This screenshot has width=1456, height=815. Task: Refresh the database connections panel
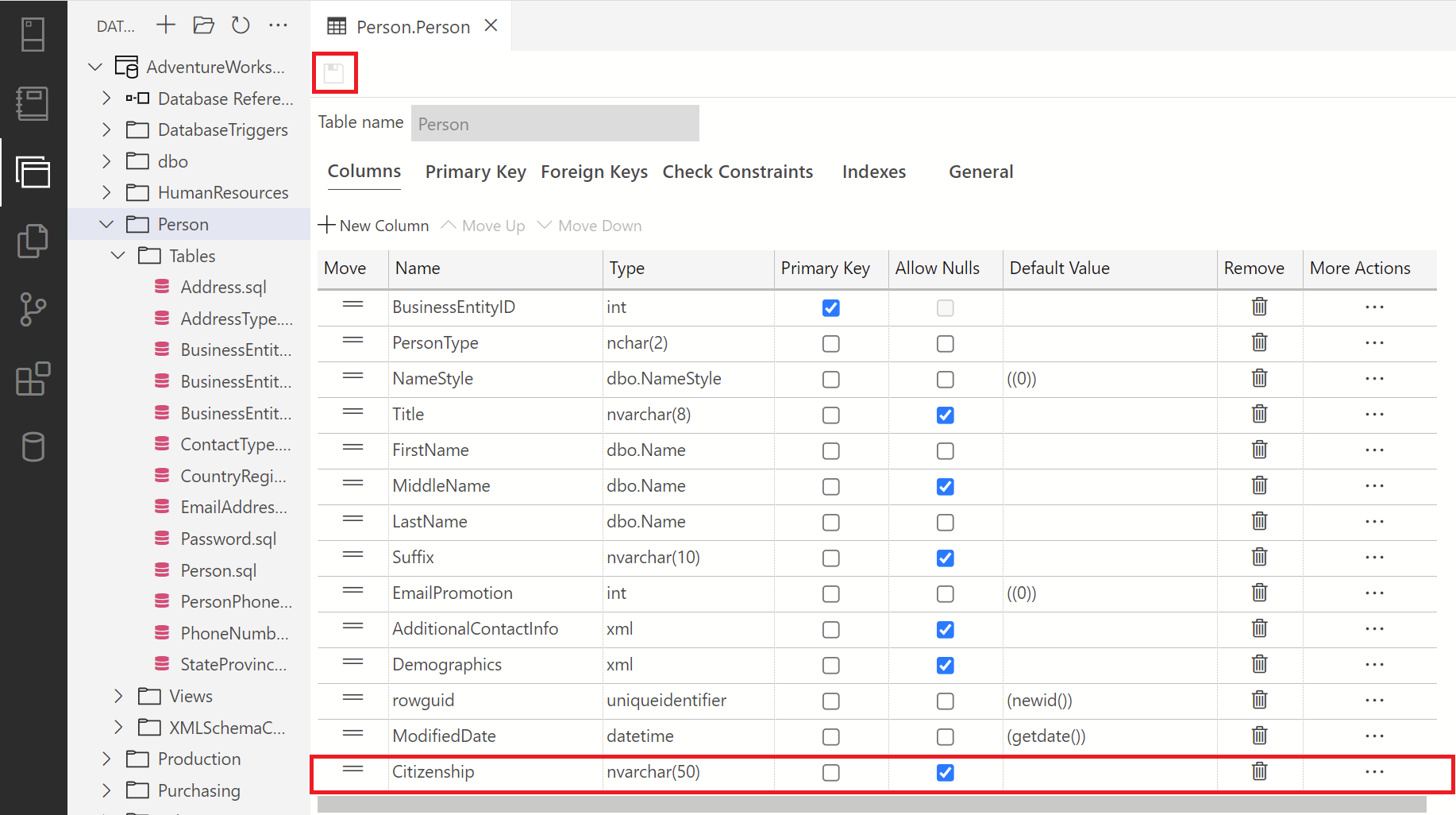(241, 25)
